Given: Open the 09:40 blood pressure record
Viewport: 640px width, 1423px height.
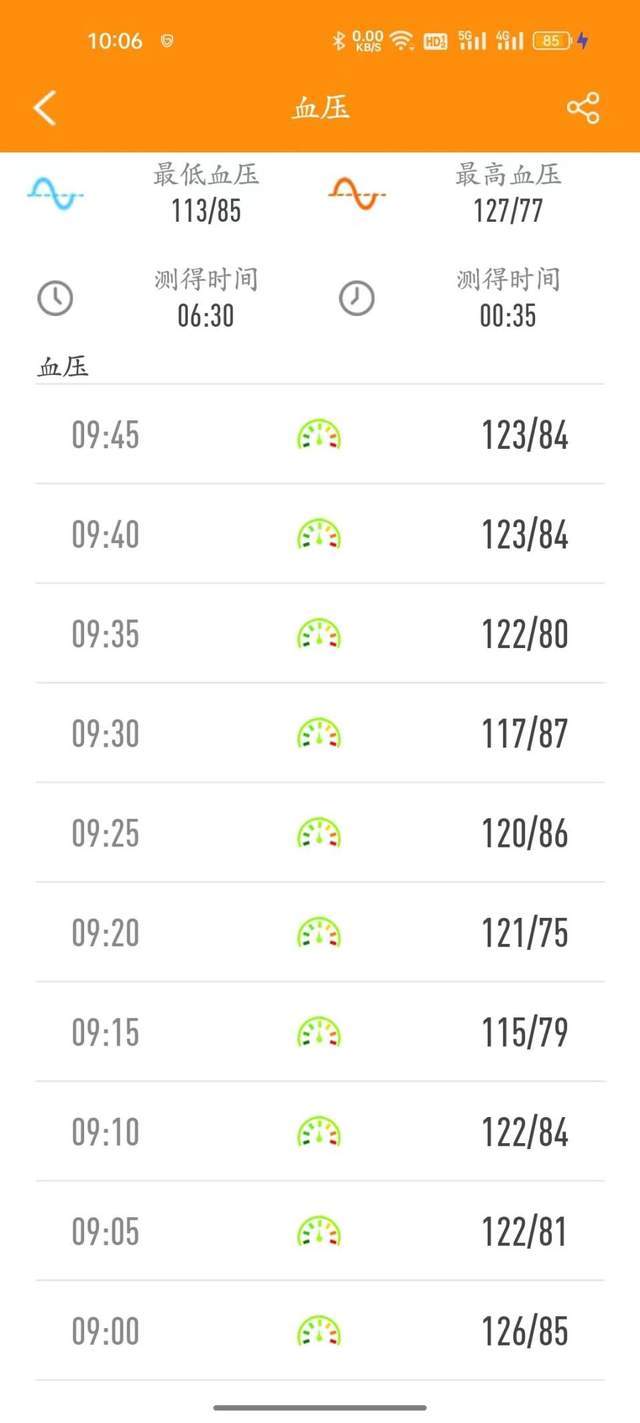Looking at the screenshot, I should [320, 535].
